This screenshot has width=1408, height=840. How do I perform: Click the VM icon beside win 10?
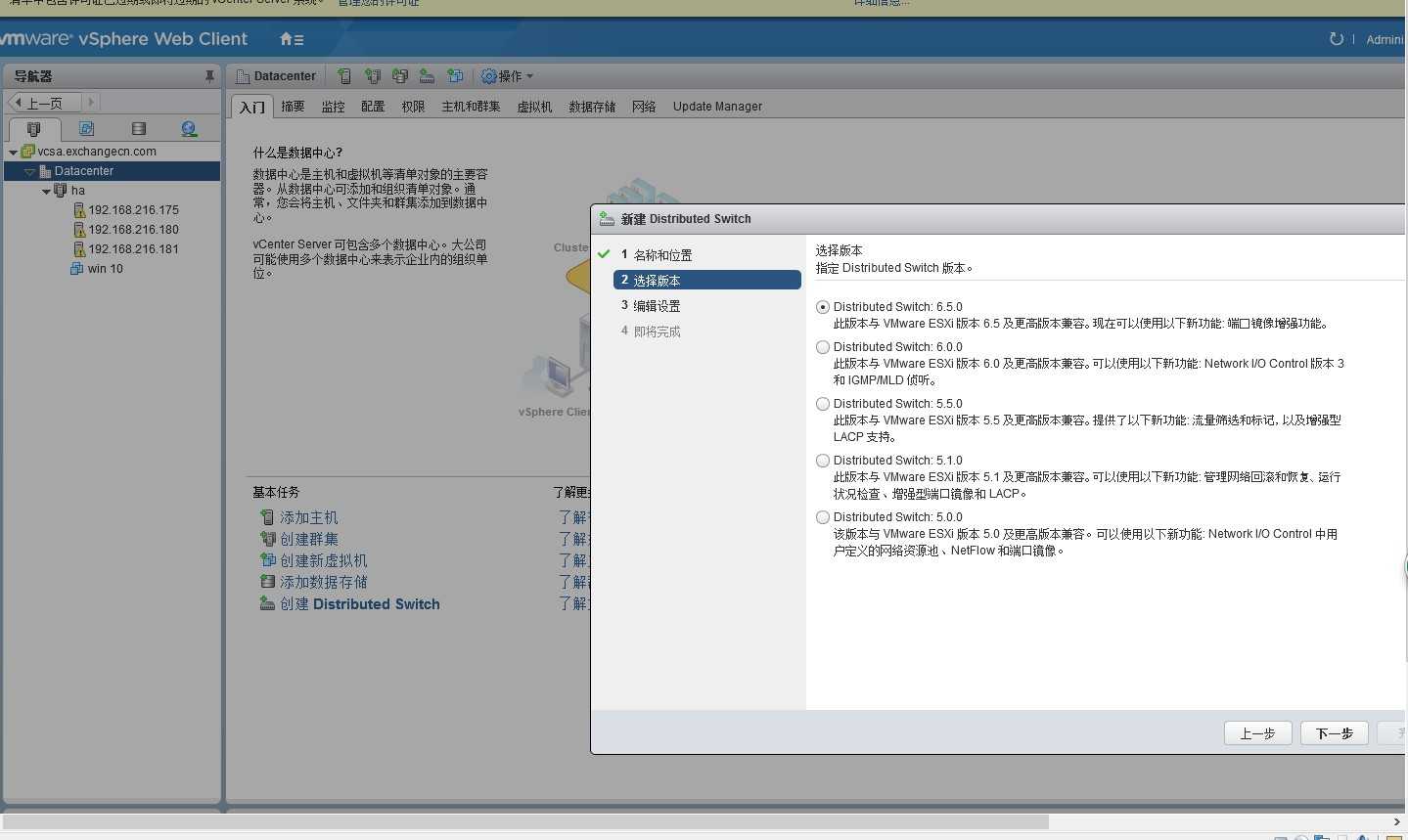coord(77,269)
